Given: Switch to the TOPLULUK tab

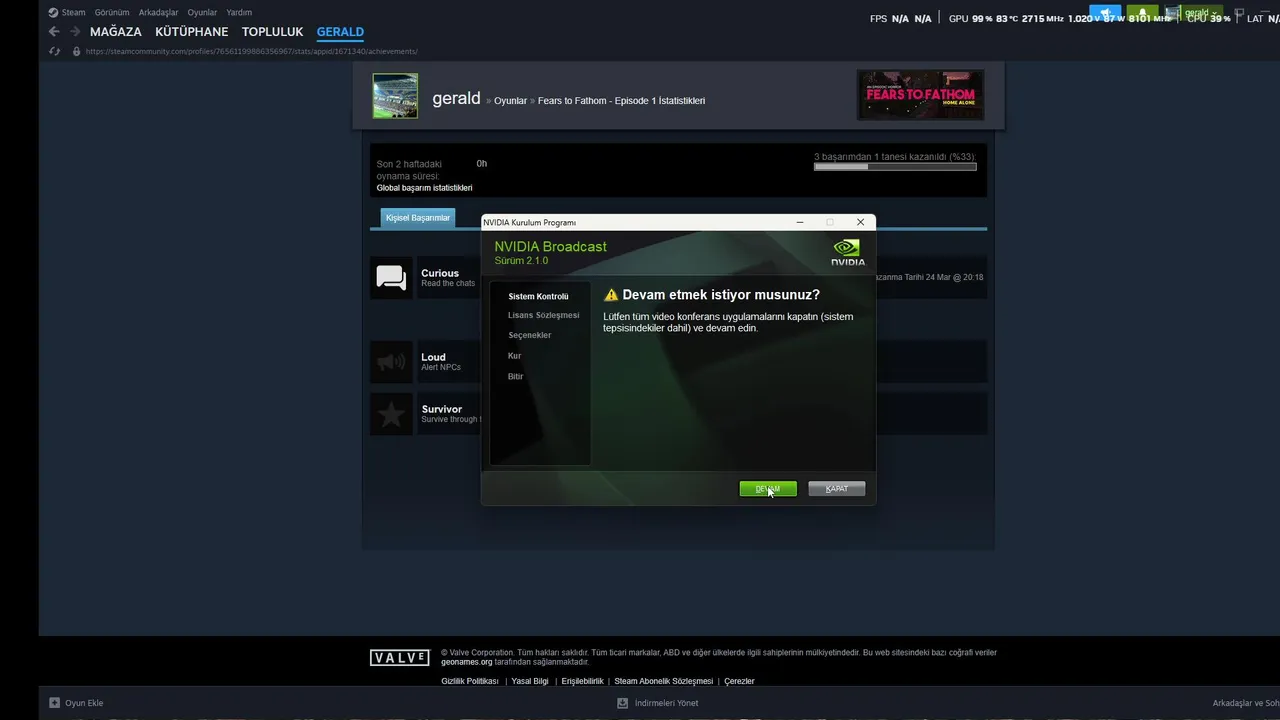Looking at the screenshot, I should pos(272,32).
